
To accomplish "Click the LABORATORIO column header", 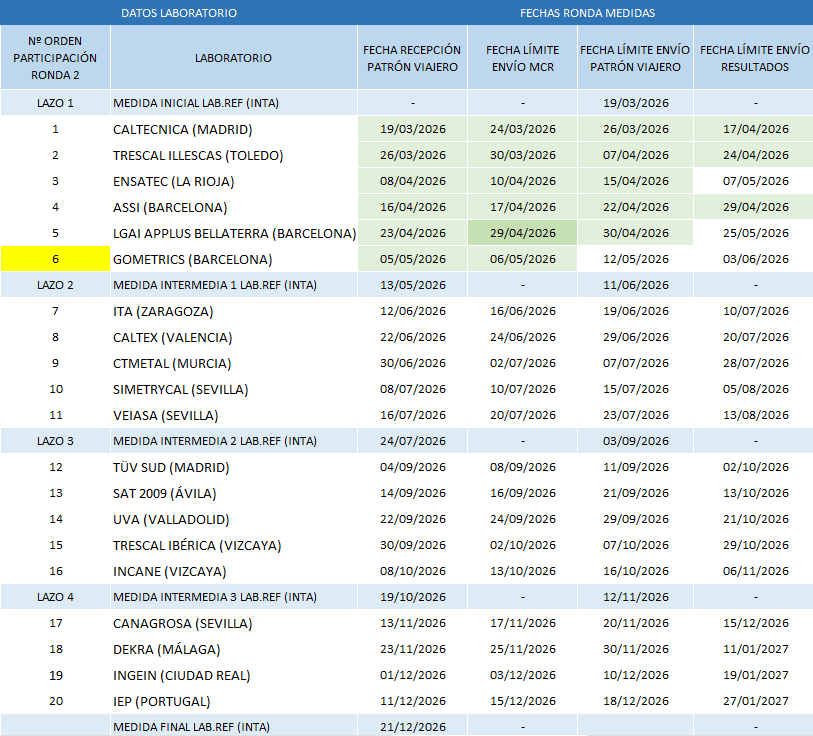I will [233, 58].
